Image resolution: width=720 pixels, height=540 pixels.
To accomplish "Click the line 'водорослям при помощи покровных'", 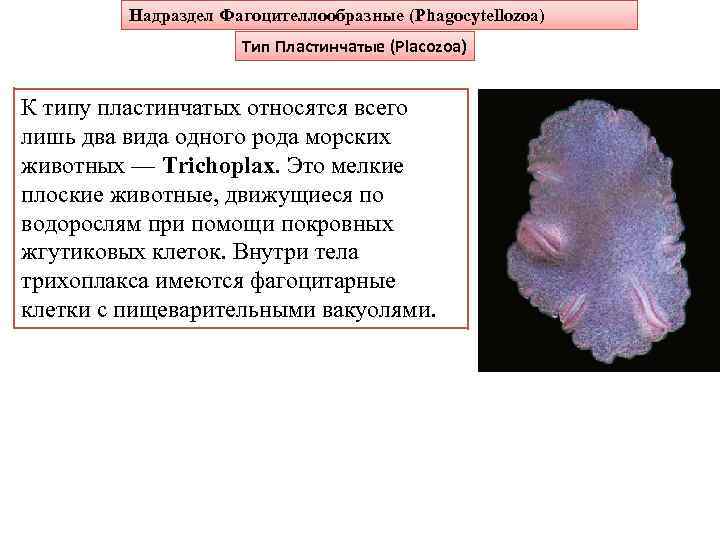I will click(208, 224).
